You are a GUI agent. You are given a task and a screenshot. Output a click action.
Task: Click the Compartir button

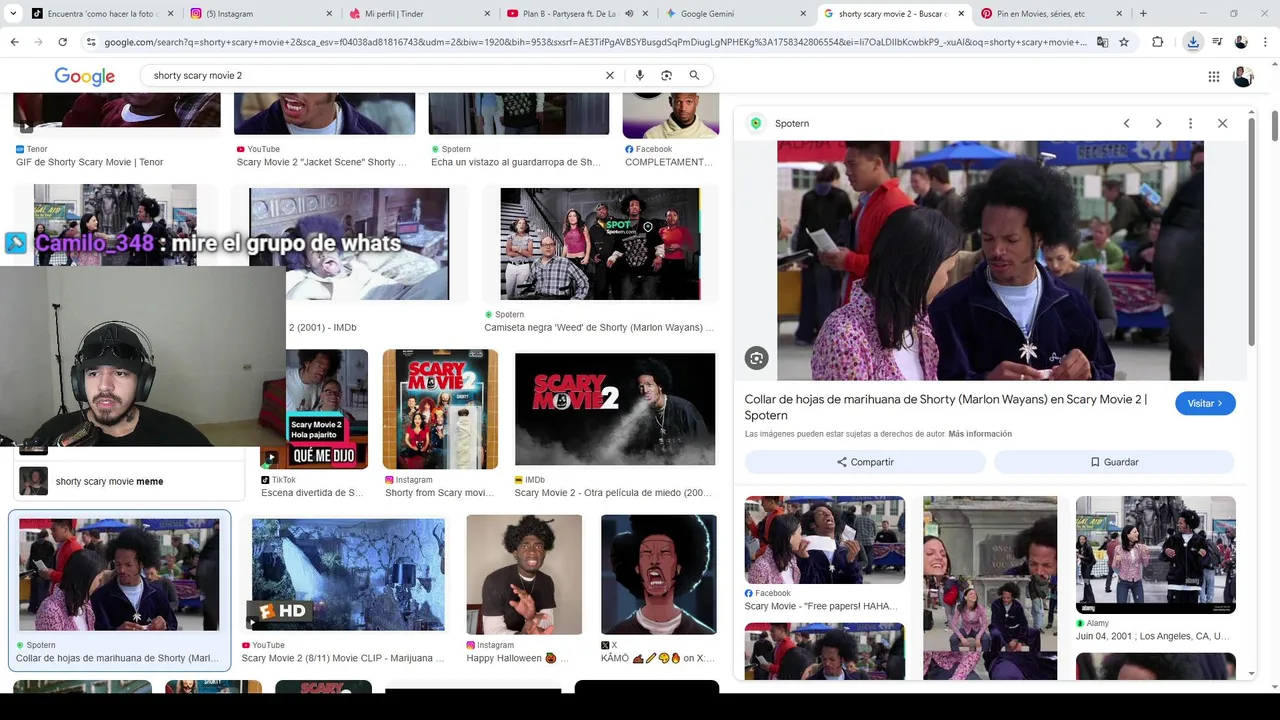click(x=865, y=462)
